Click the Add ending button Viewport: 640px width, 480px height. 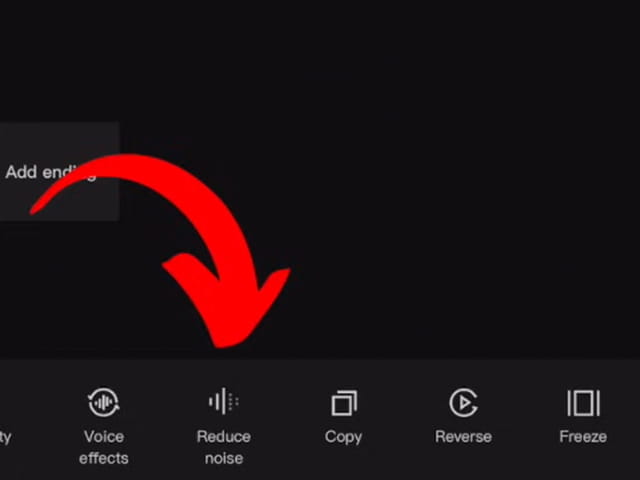tap(59, 171)
